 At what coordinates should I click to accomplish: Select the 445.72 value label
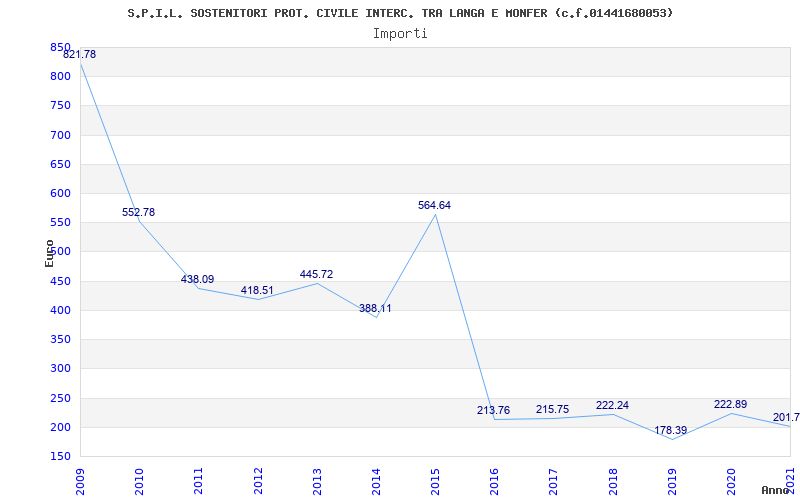click(x=316, y=274)
